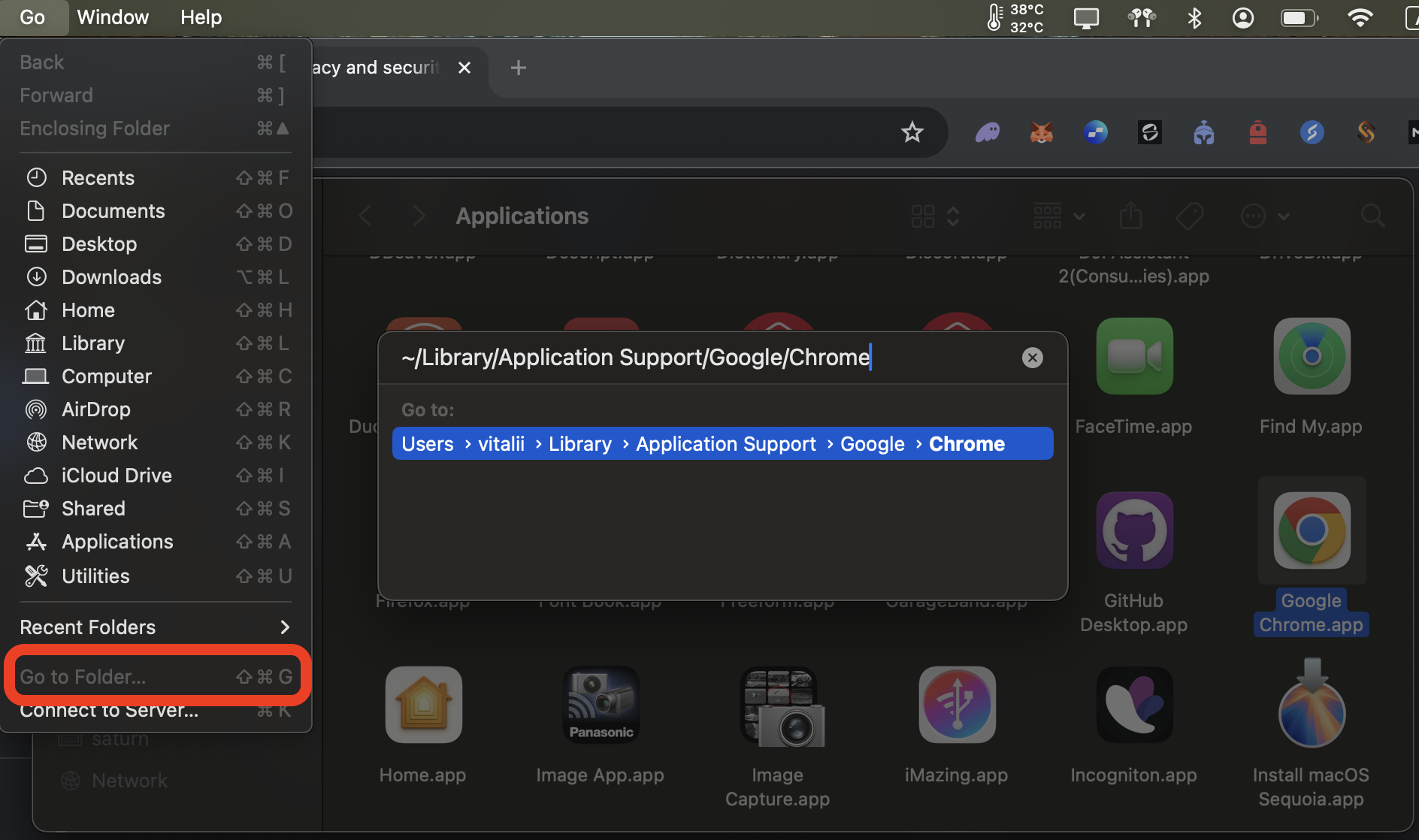Open temperature monitor menu bar item
The width and height of the screenshot is (1419, 840).
(x=1016, y=17)
